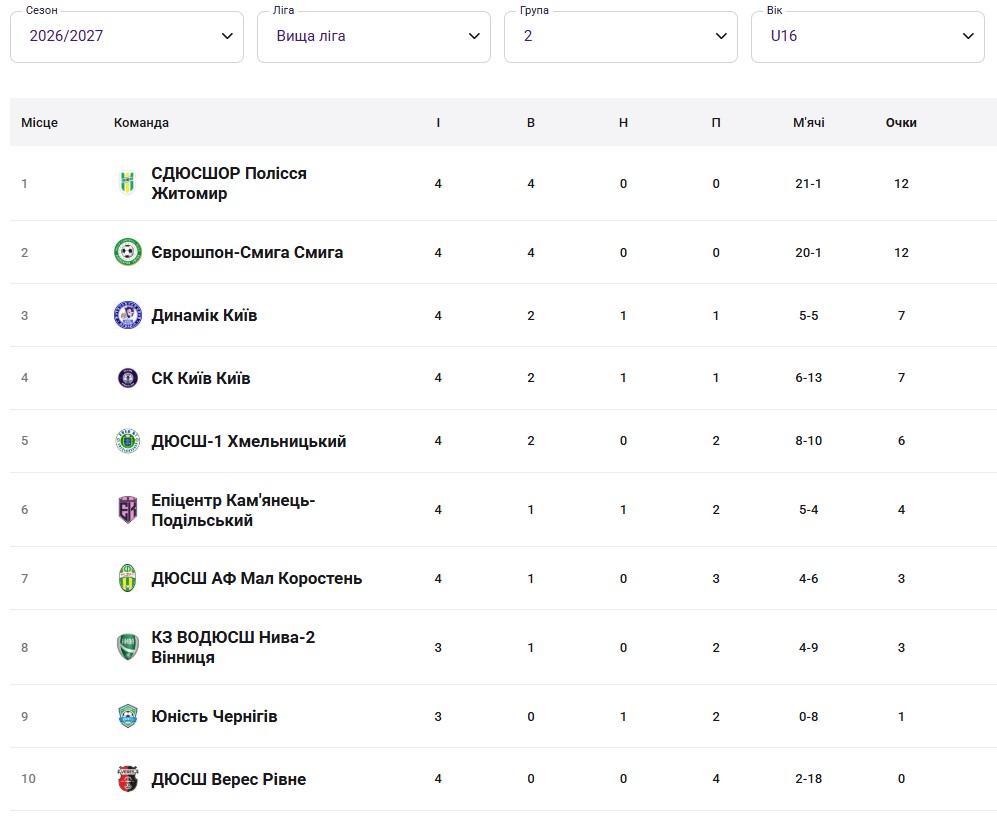This screenshot has height=826, width=997.
Task: Click the Нива-2 Вінниця green shield logo
Action: [128, 647]
